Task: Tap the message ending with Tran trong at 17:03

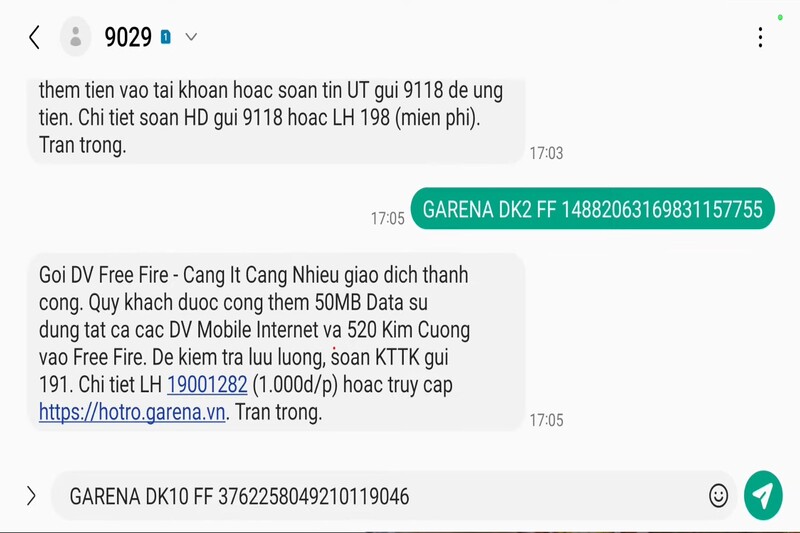Action: (x=276, y=120)
